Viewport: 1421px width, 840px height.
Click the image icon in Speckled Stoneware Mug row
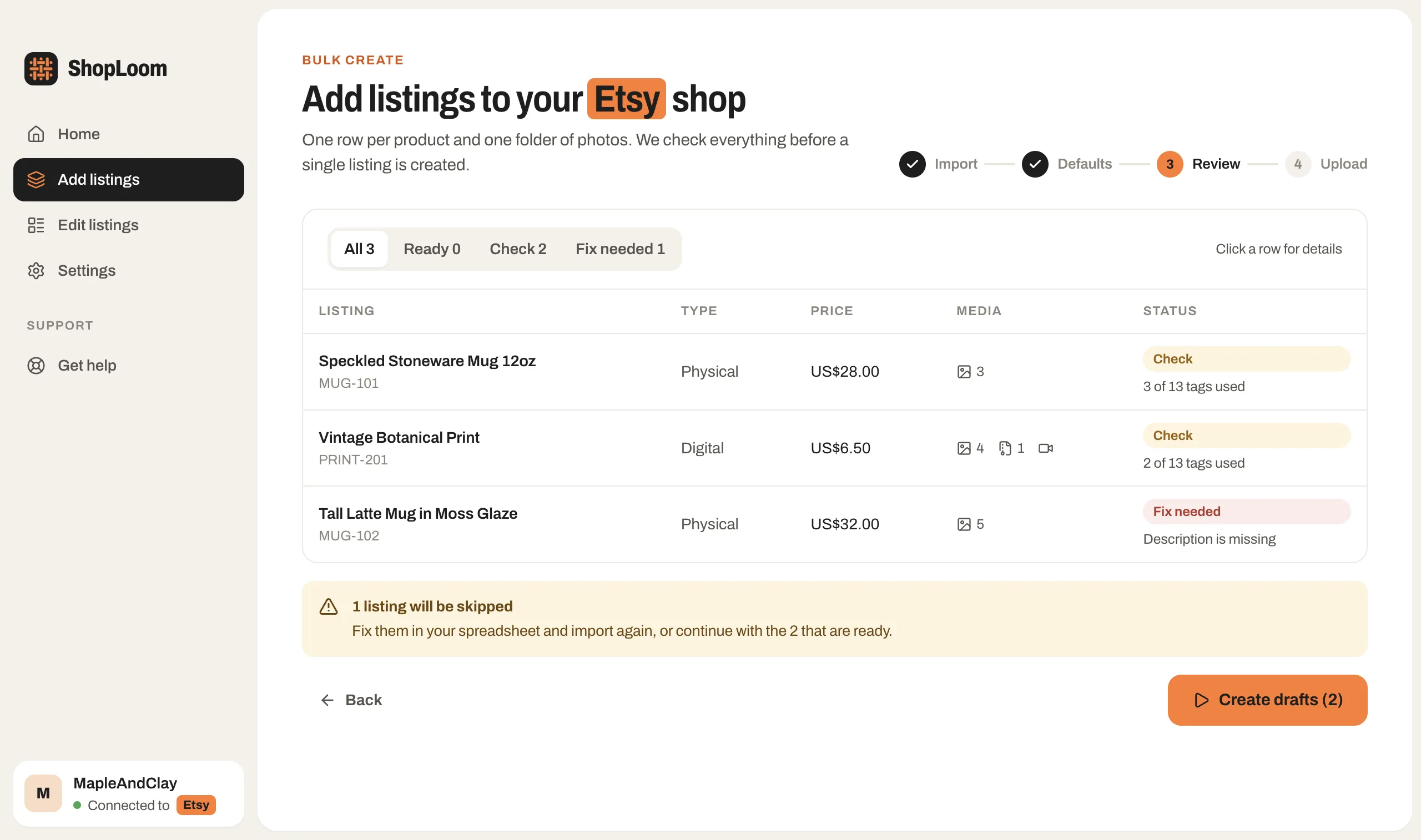964,372
